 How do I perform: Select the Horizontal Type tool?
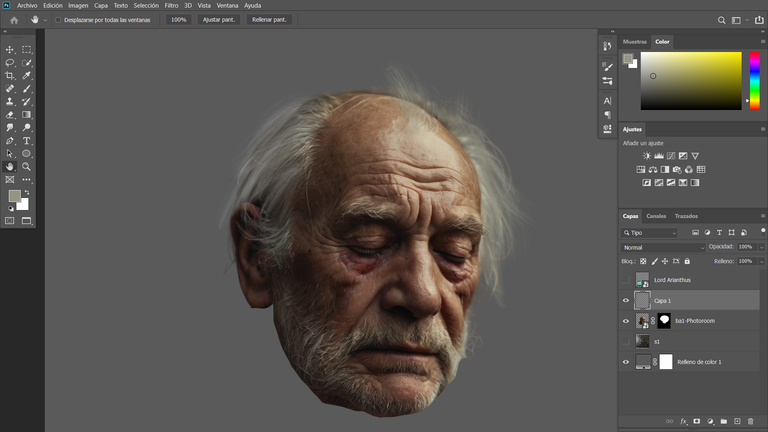point(26,141)
